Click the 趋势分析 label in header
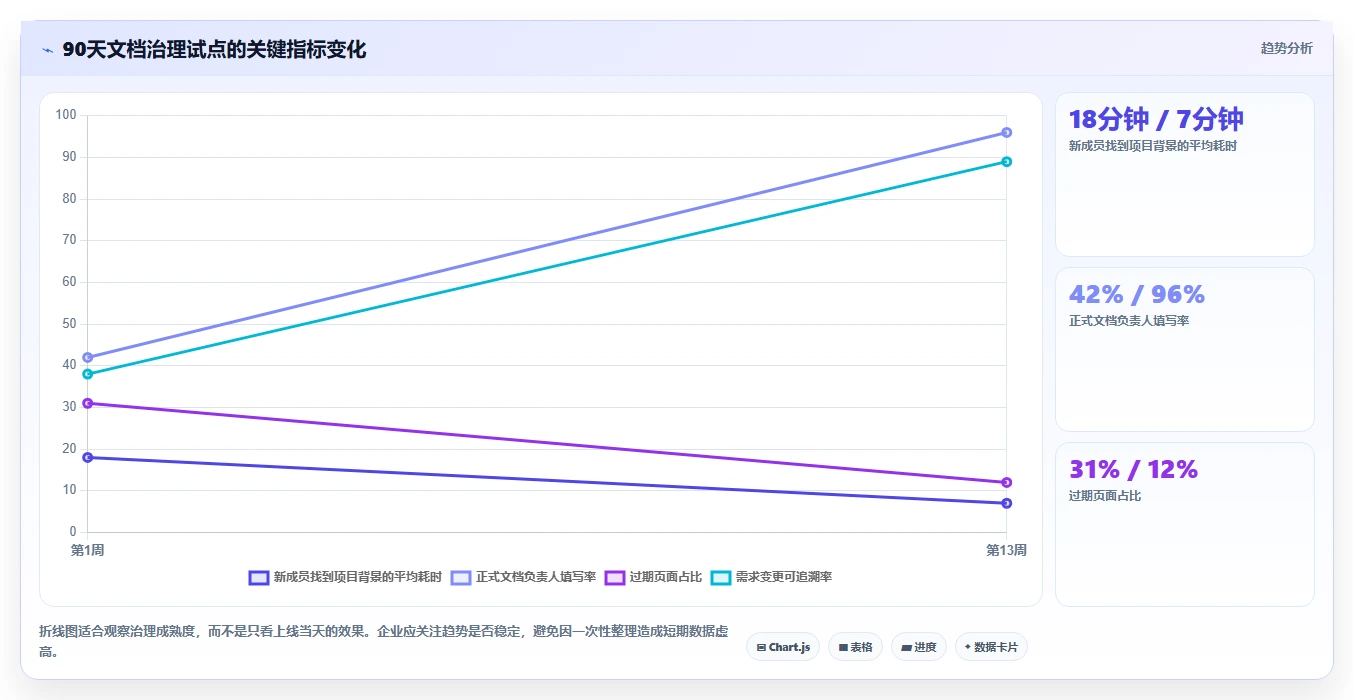The image size is (1354, 700). coord(1286,48)
